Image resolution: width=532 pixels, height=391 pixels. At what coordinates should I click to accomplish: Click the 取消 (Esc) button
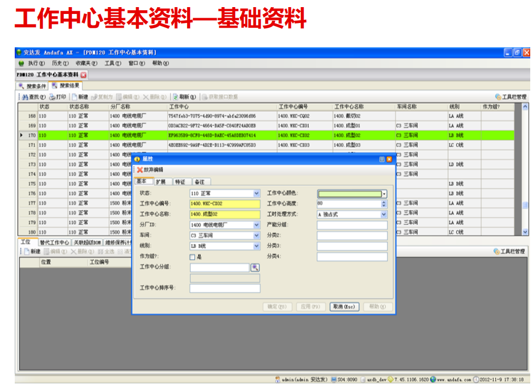(344, 306)
